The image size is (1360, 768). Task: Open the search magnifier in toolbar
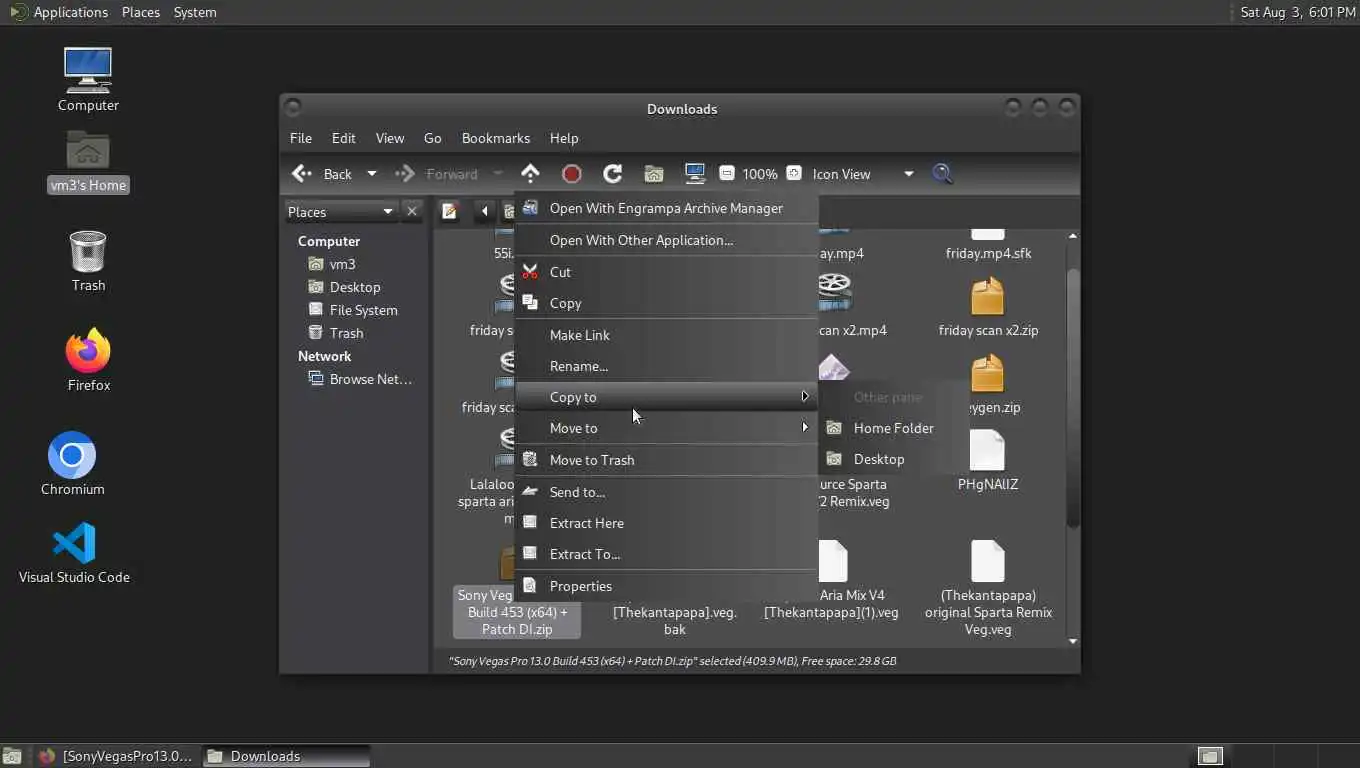pos(942,174)
